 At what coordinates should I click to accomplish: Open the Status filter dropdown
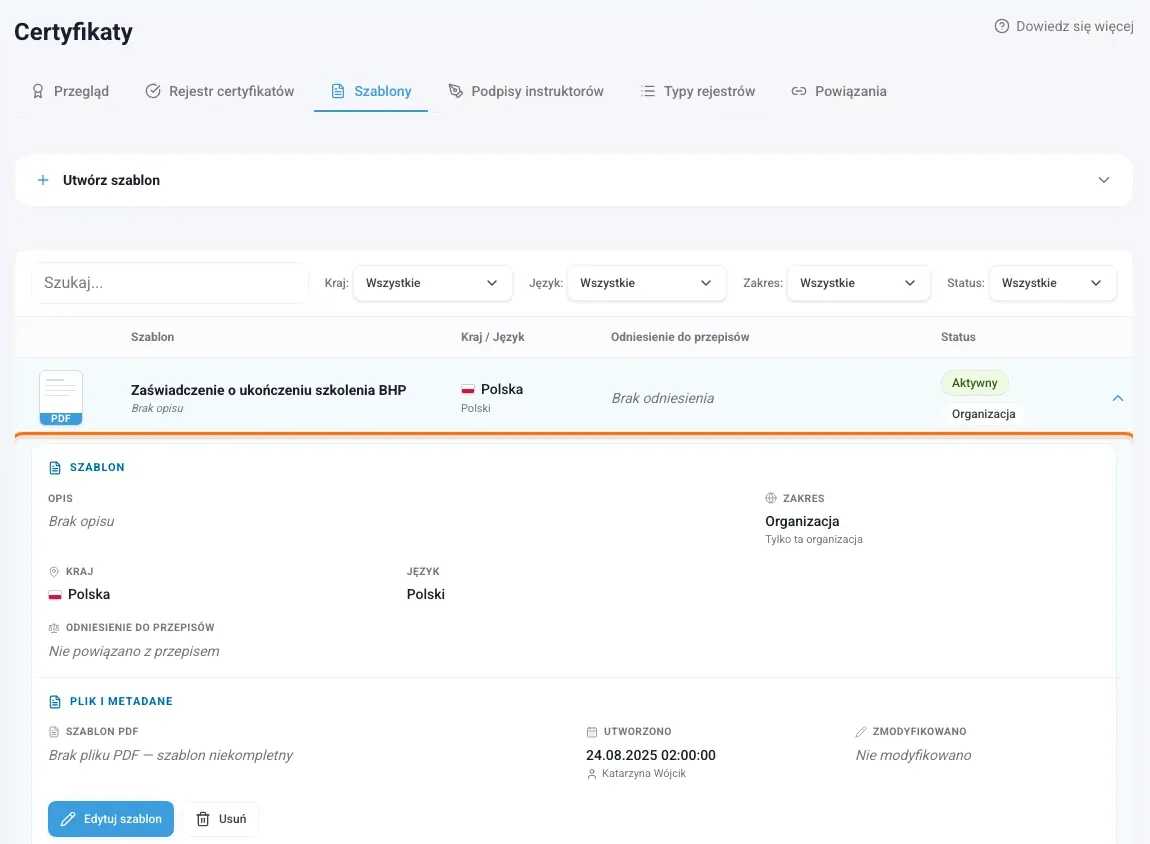(1052, 283)
